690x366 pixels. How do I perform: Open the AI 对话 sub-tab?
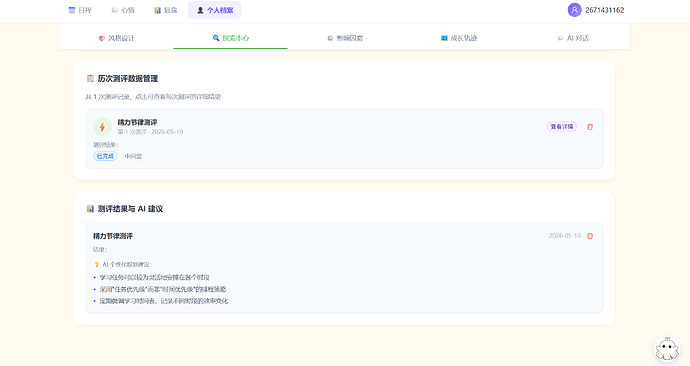[x=573, y=38]
